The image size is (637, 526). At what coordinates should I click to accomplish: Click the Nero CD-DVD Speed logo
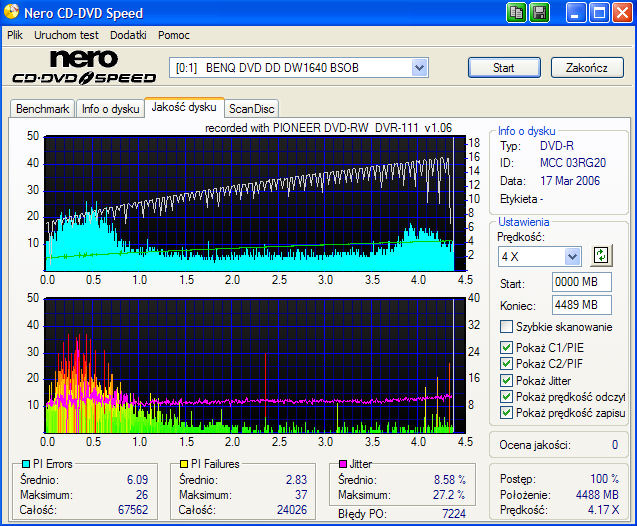pos(84,67)
